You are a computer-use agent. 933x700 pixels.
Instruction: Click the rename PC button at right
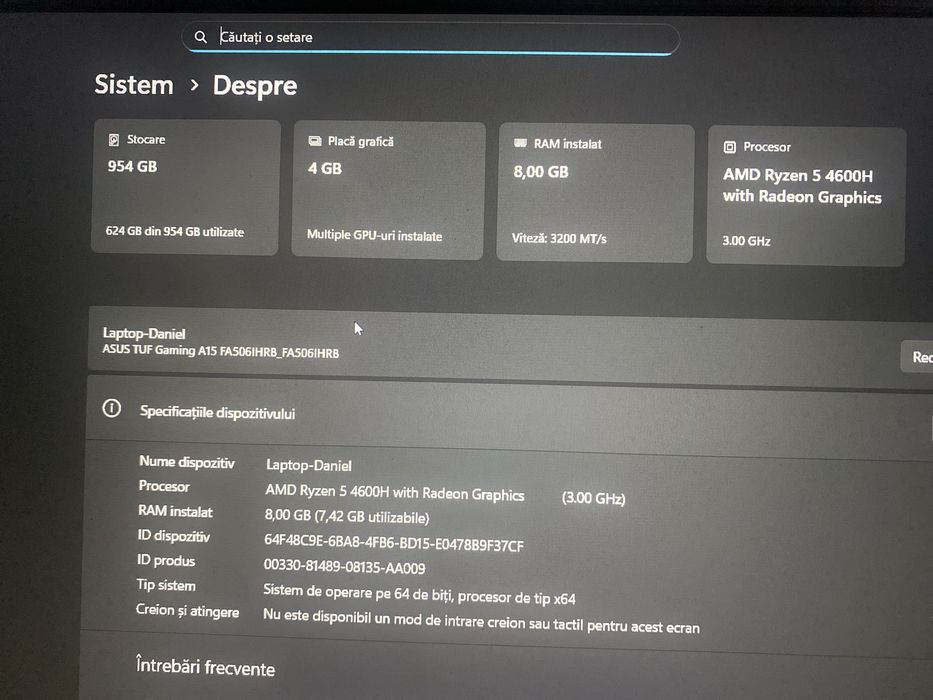tap(918, 357)
